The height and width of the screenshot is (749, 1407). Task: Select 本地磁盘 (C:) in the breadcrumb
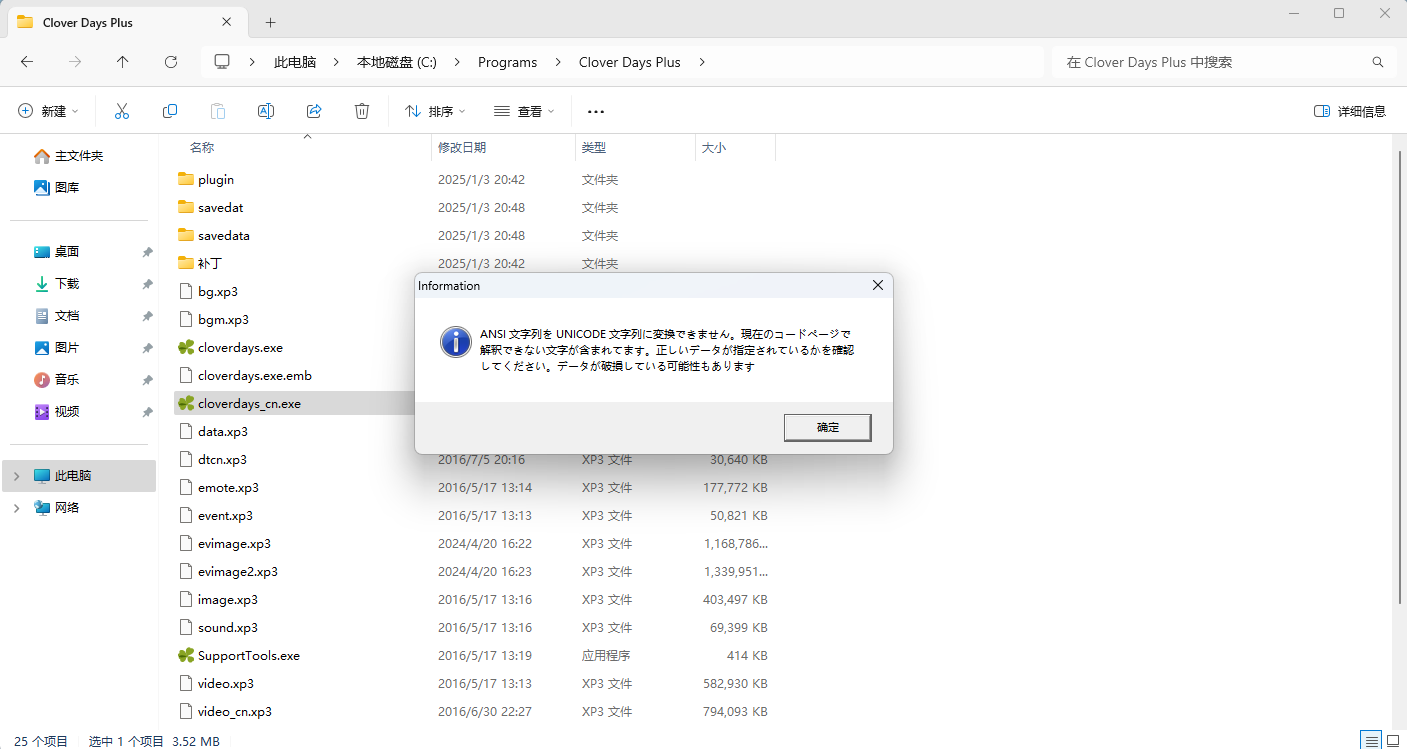pyautogui.click(x=397, y=62)
